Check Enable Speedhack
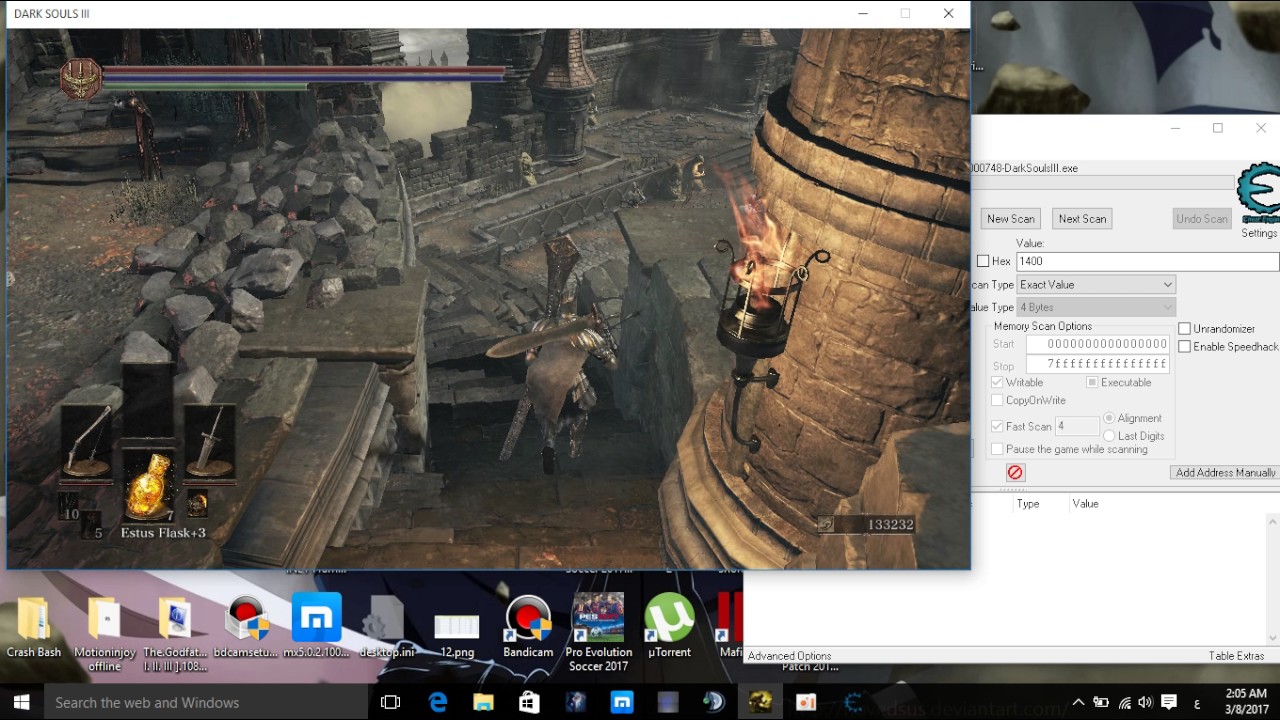Screen dimensions: 1280x720 pyautogui.click(x=1184, y=347)
